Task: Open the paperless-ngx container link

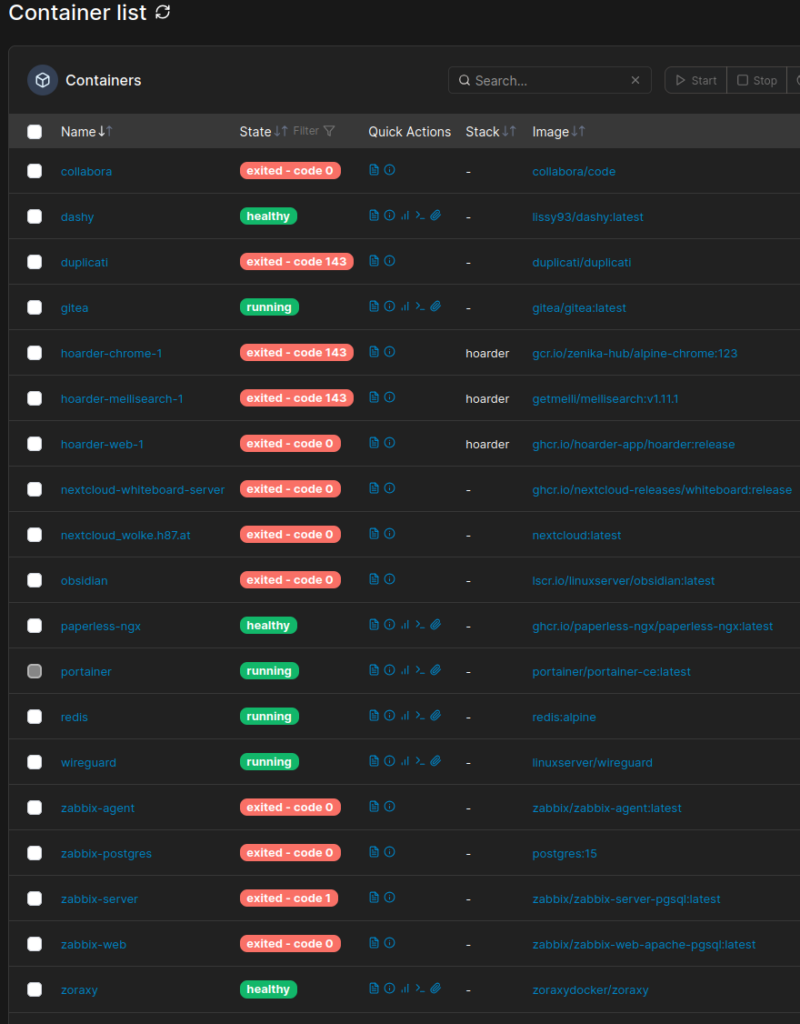Action: (101, 626)
